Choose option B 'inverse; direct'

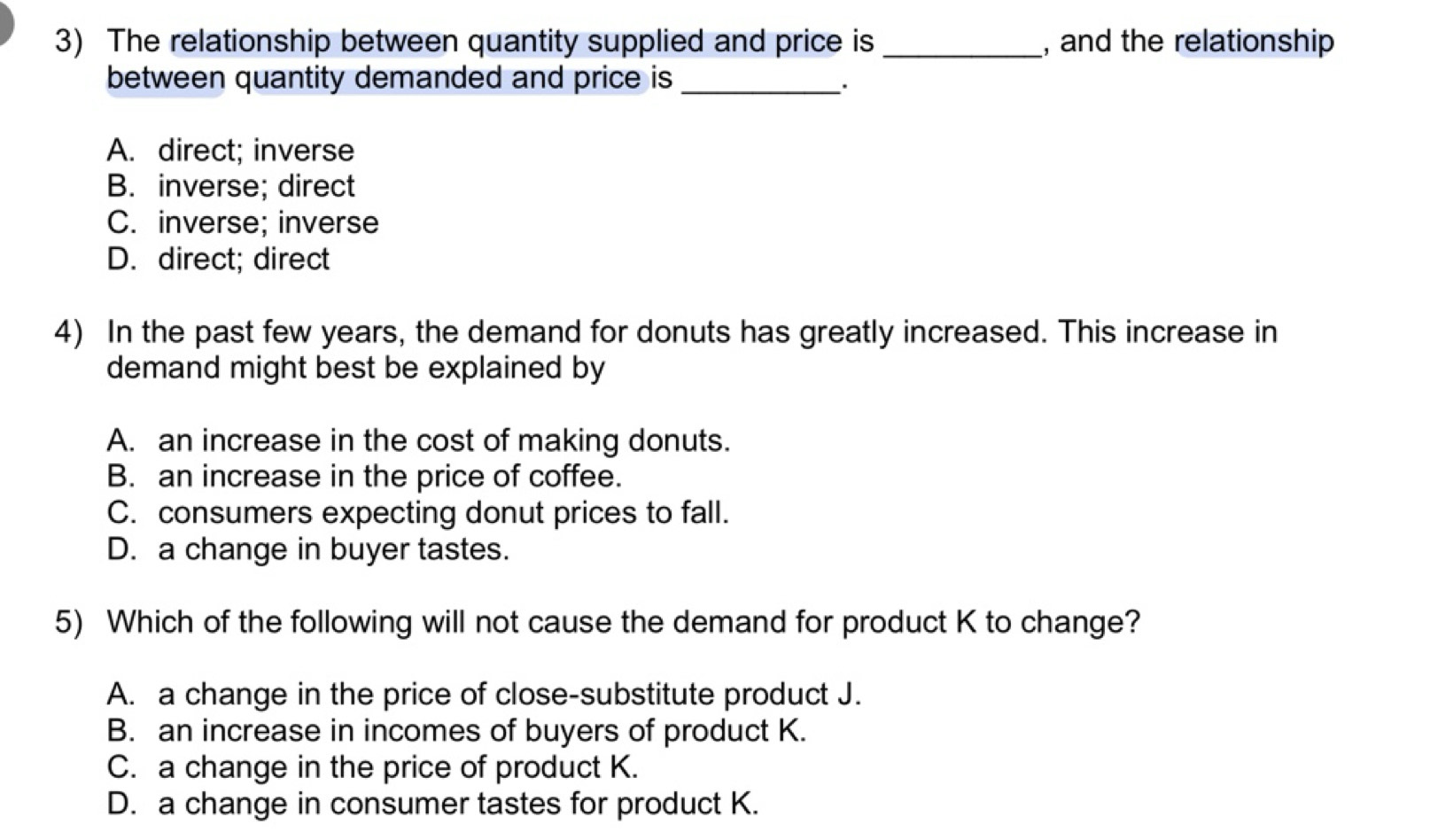pos(255,186)
